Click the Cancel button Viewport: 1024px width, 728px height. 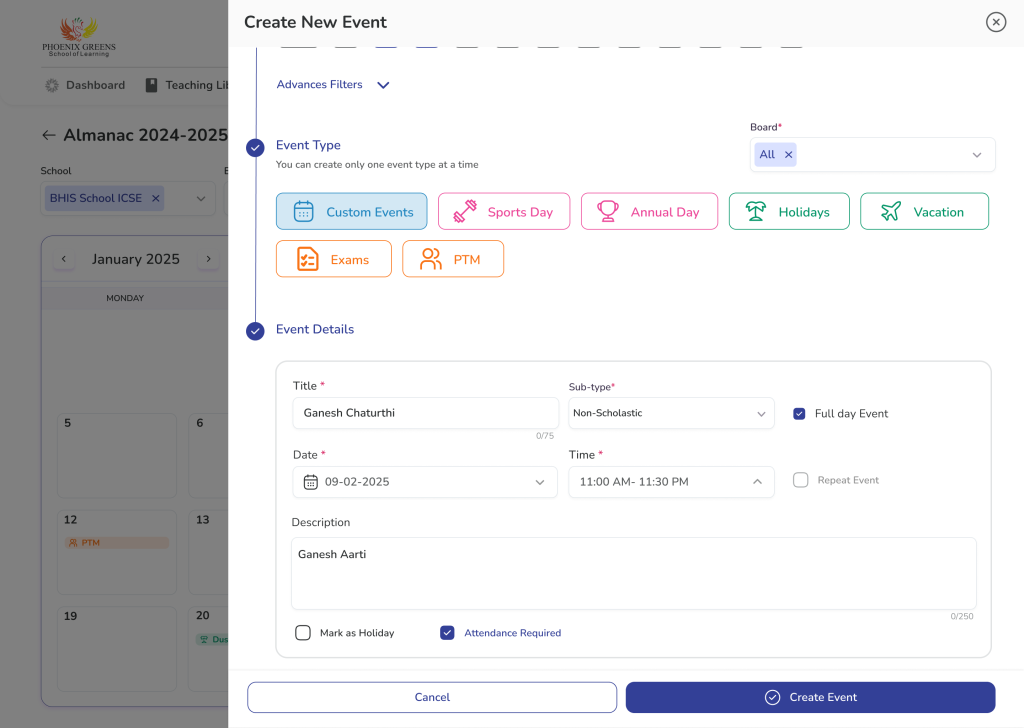tap(432, 697)
